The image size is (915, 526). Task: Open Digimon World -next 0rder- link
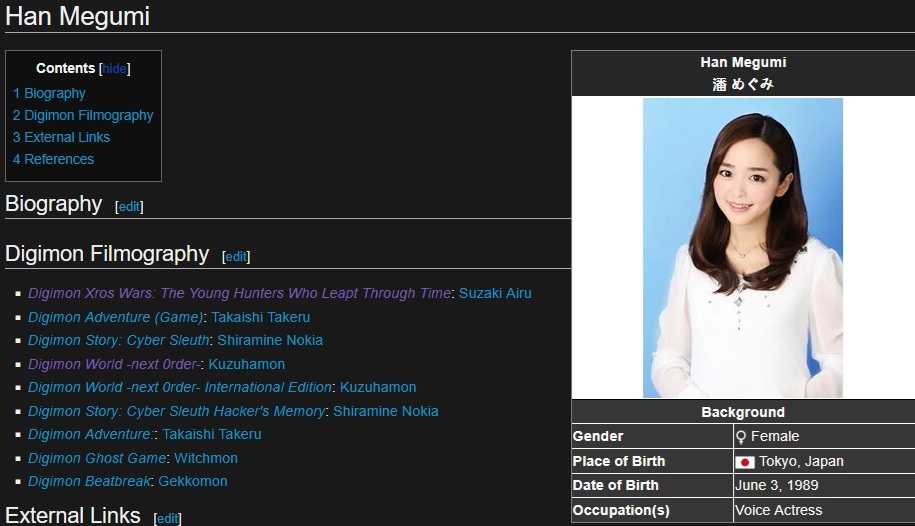click(114, 364)
